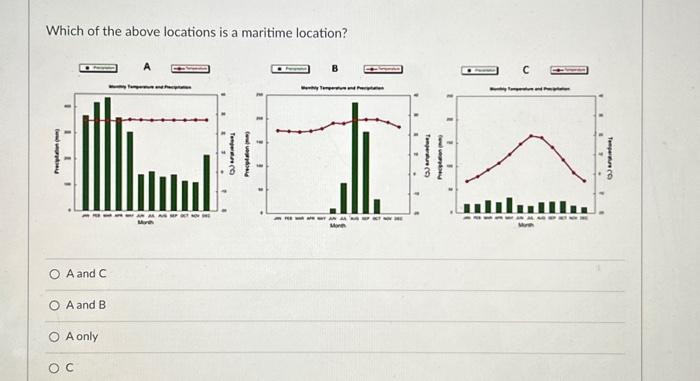
Task: Click the Temperature legend box on chart B
Action: (383, 69)
